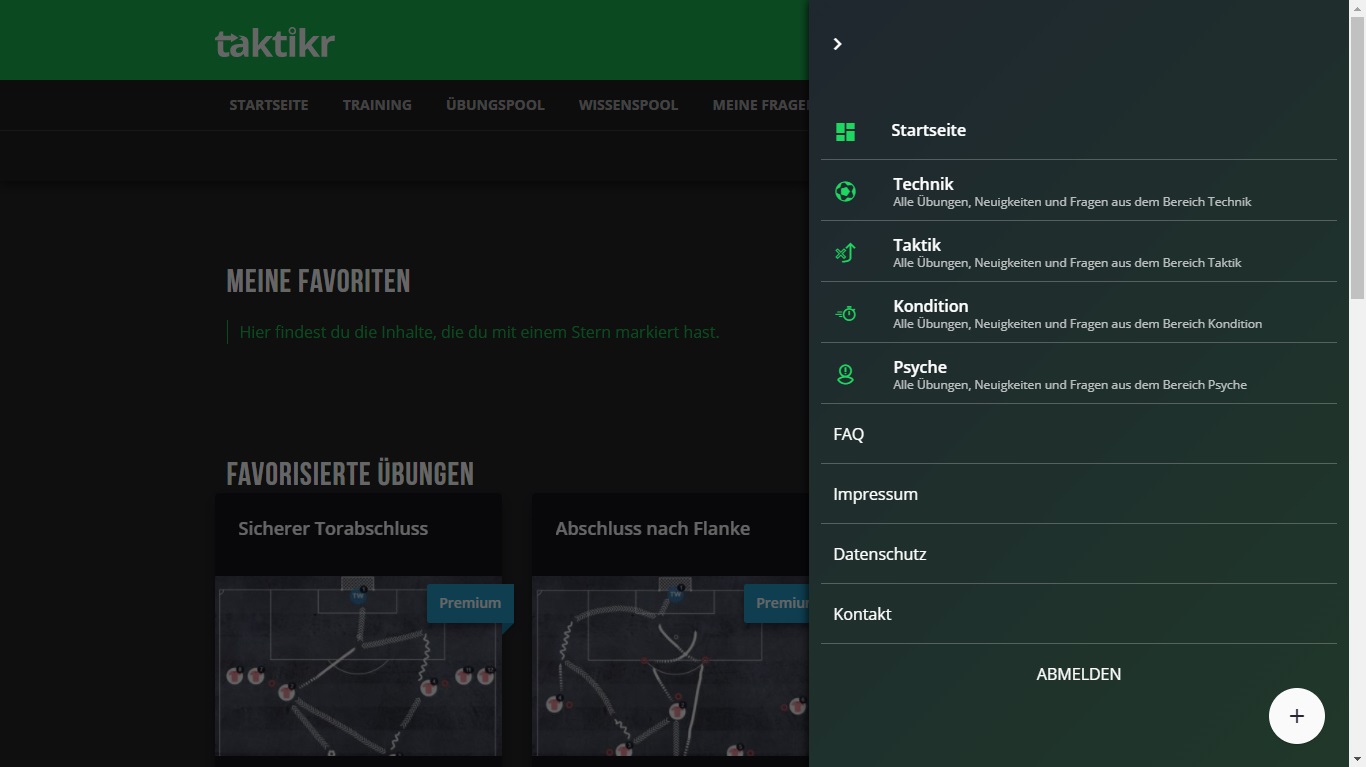
Task: Switch to the Übungspool tab
Action: pos(495,105)
